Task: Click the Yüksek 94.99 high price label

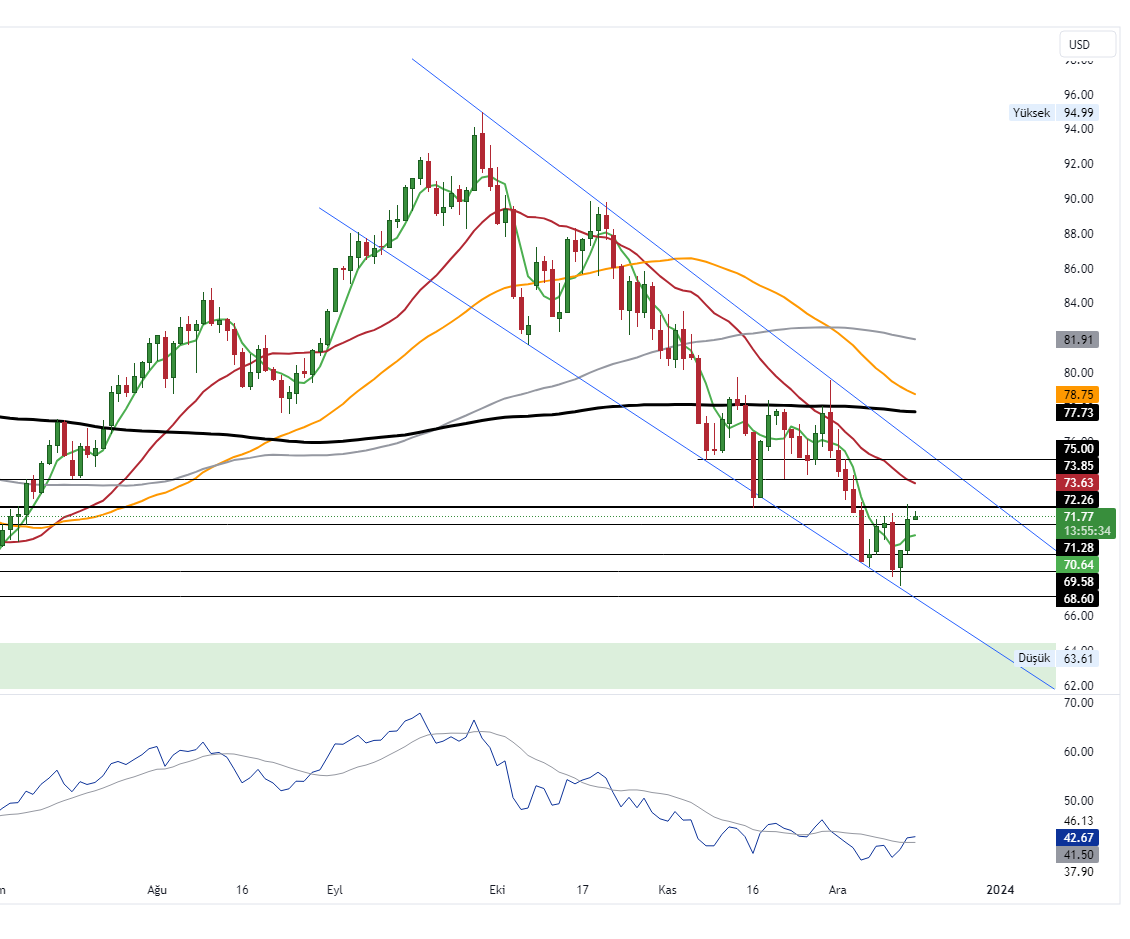Action: click(x=1050, y=113)
